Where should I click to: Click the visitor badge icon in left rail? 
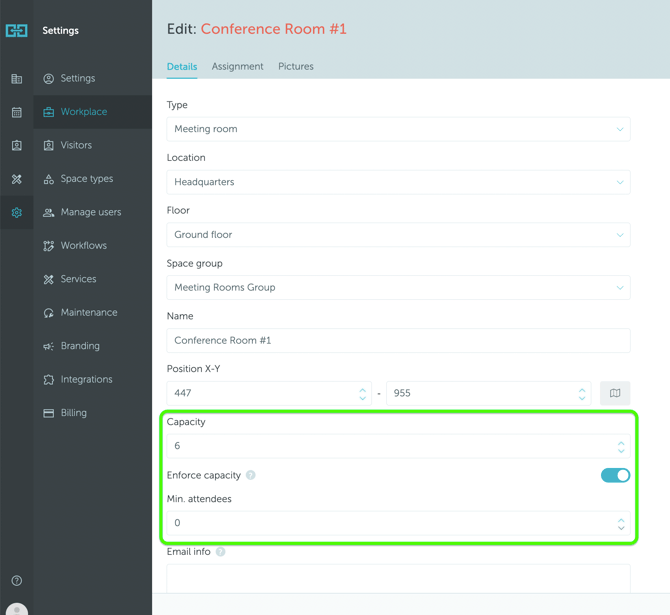pos(17,145)
